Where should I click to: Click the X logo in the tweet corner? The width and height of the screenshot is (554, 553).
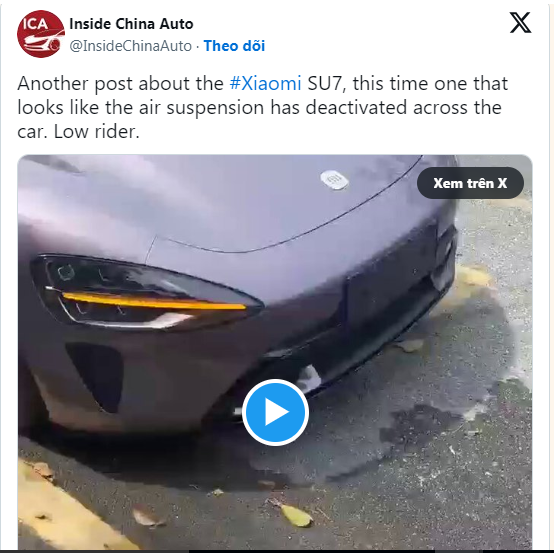click(520, 23)
